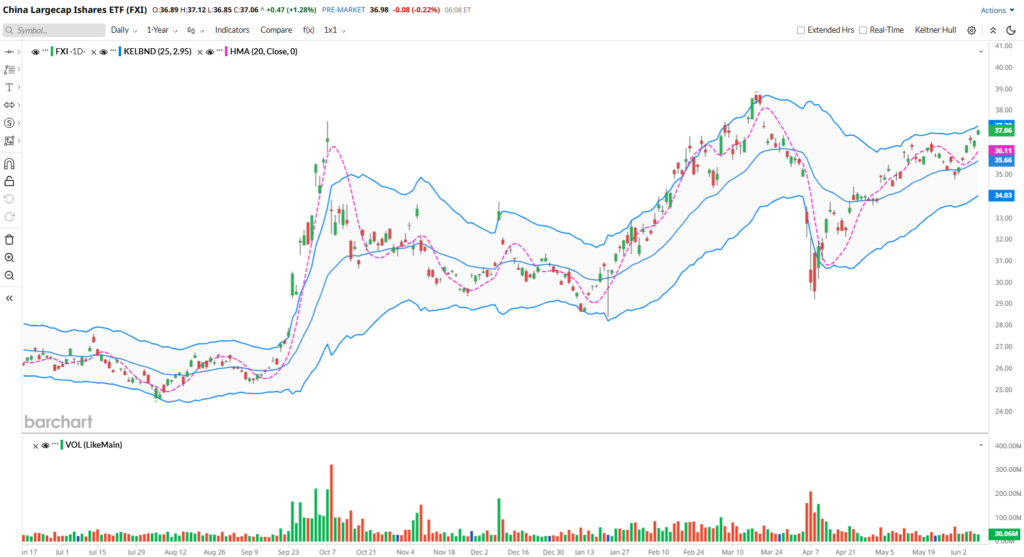Zoom out using the magnifier minus icon
The width and height of the screenshot is (1024, 557).
point(9,275)
